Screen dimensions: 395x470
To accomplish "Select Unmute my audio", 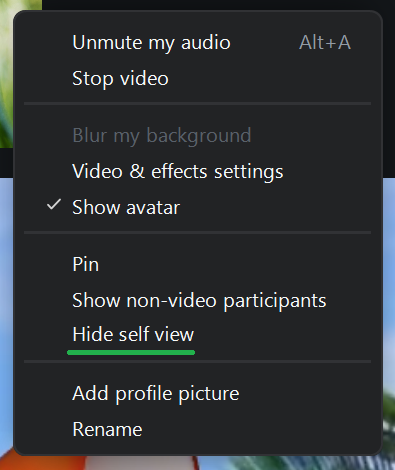I will [x=197, y=43].
